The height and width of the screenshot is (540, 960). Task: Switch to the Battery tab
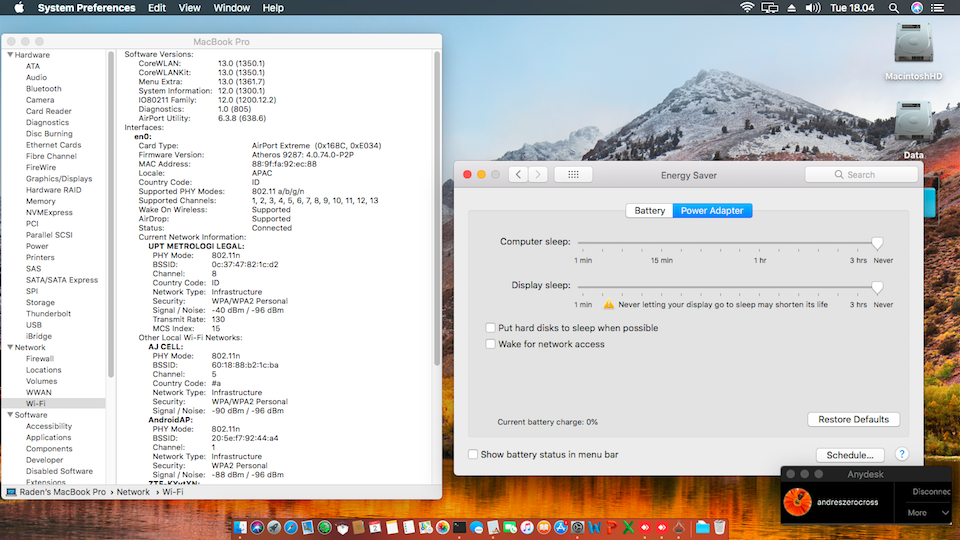click(649, 211)
